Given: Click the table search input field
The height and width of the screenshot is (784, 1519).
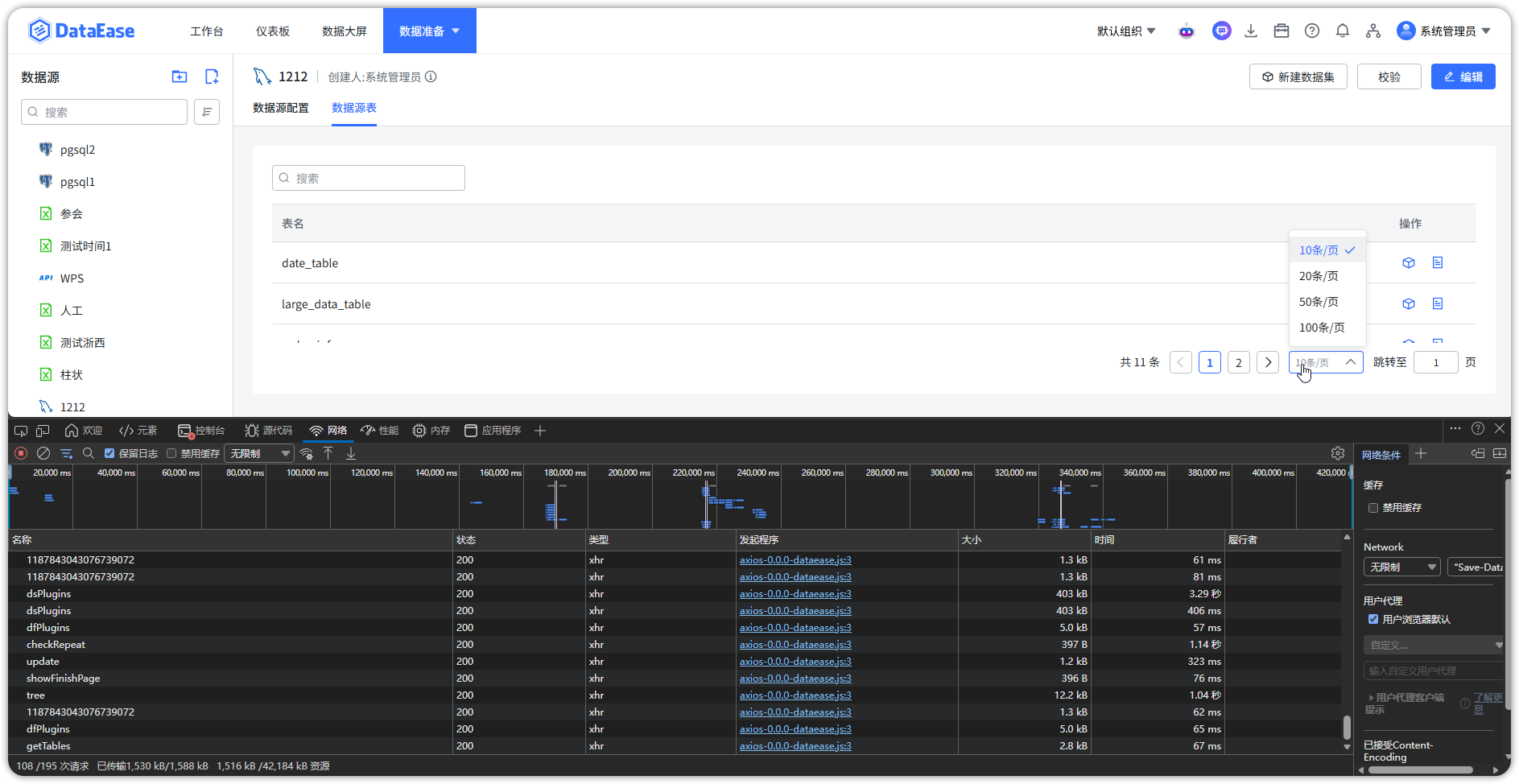Looking at the screenshot, I should click(x=369, y=179).
